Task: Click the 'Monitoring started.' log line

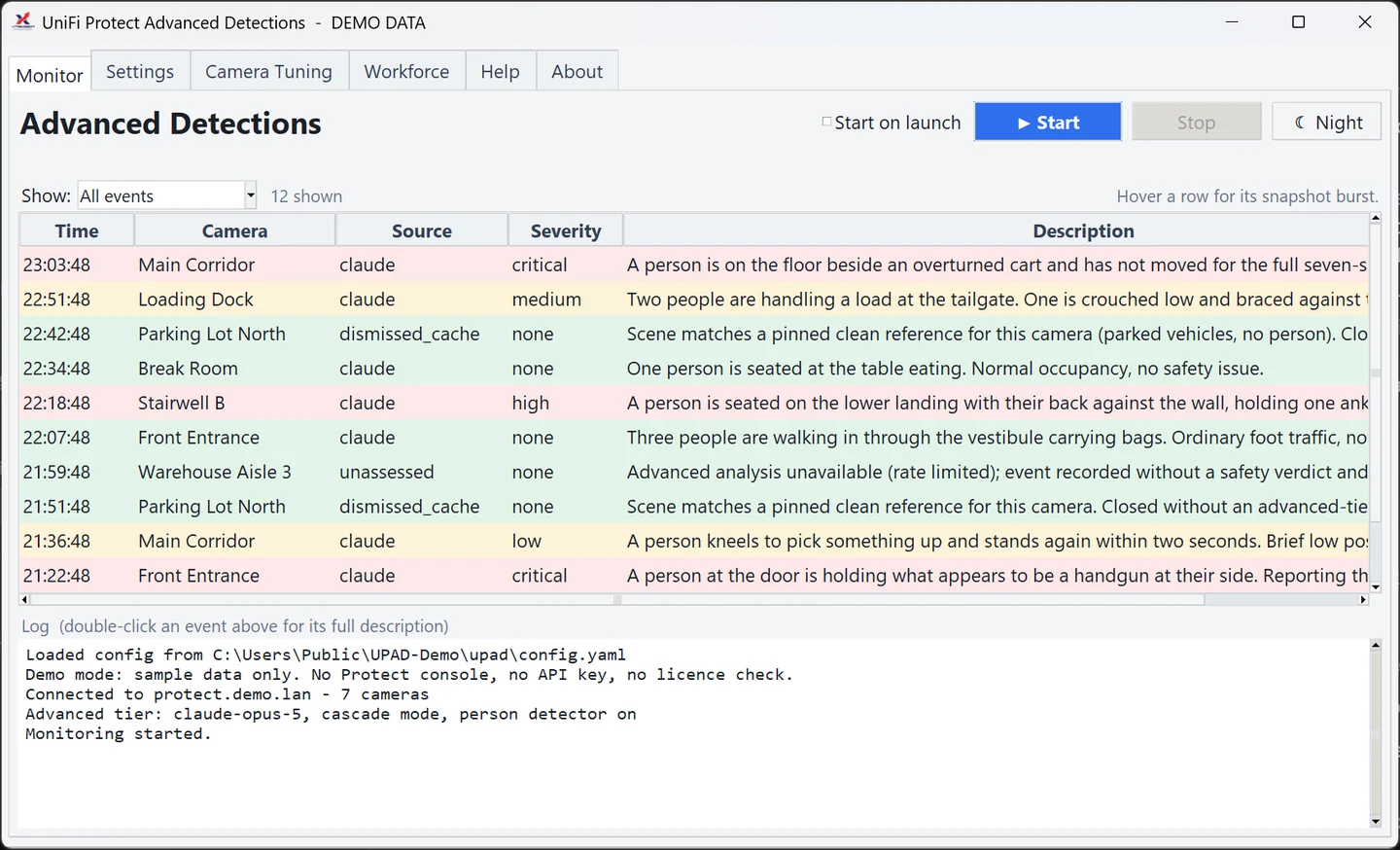Action: 119,733
